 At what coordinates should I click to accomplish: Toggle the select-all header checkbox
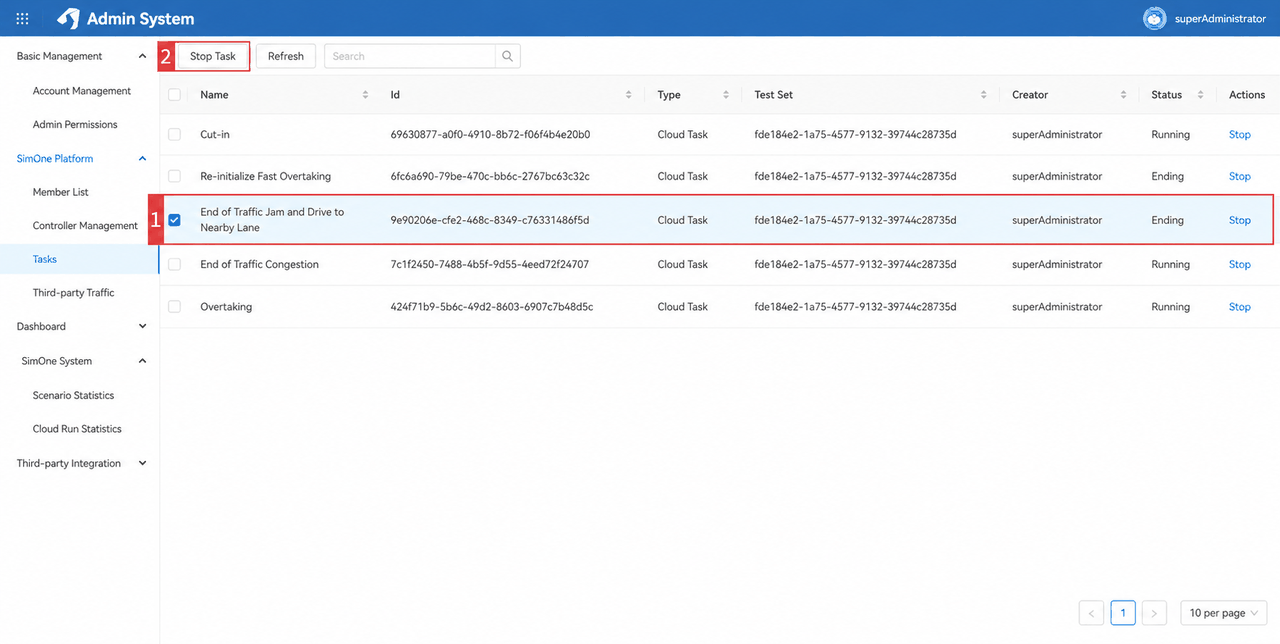(175, 95)
